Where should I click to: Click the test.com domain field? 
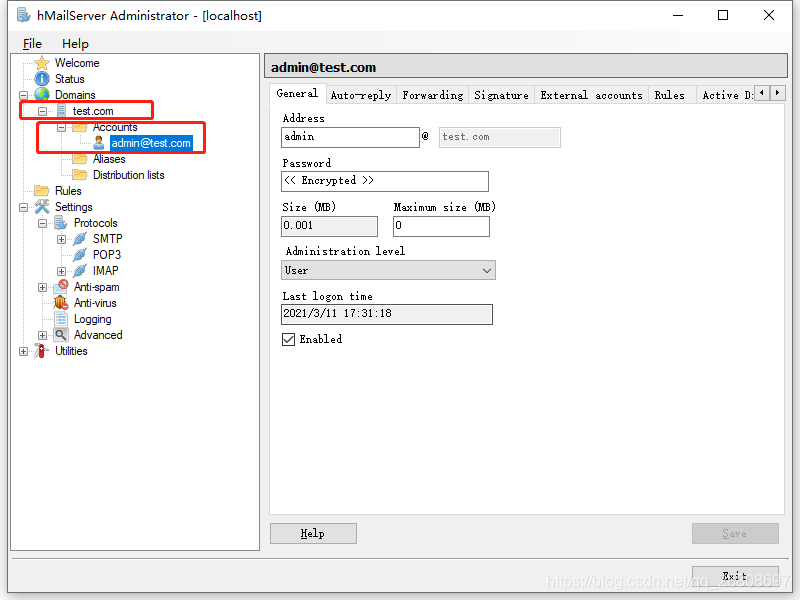(499, 137)
